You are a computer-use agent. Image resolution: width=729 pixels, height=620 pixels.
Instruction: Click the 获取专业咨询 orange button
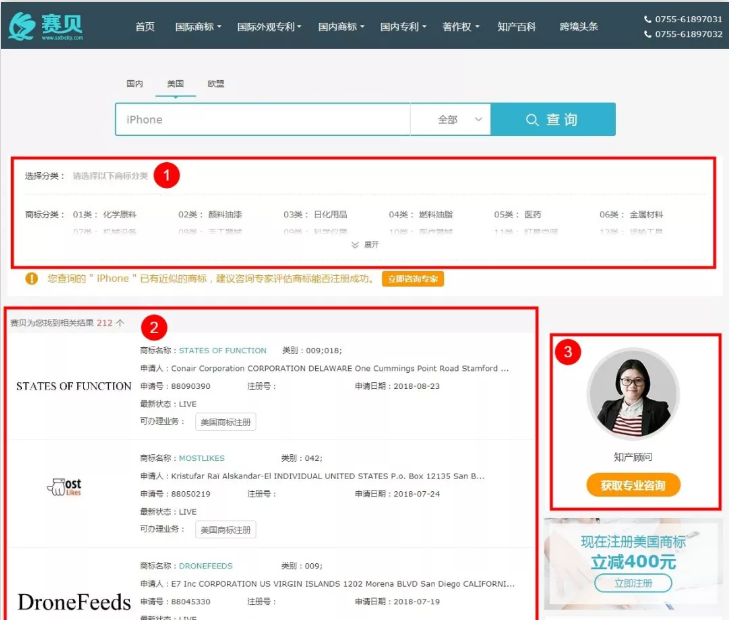pyautogui.click(x=633, y=485)
